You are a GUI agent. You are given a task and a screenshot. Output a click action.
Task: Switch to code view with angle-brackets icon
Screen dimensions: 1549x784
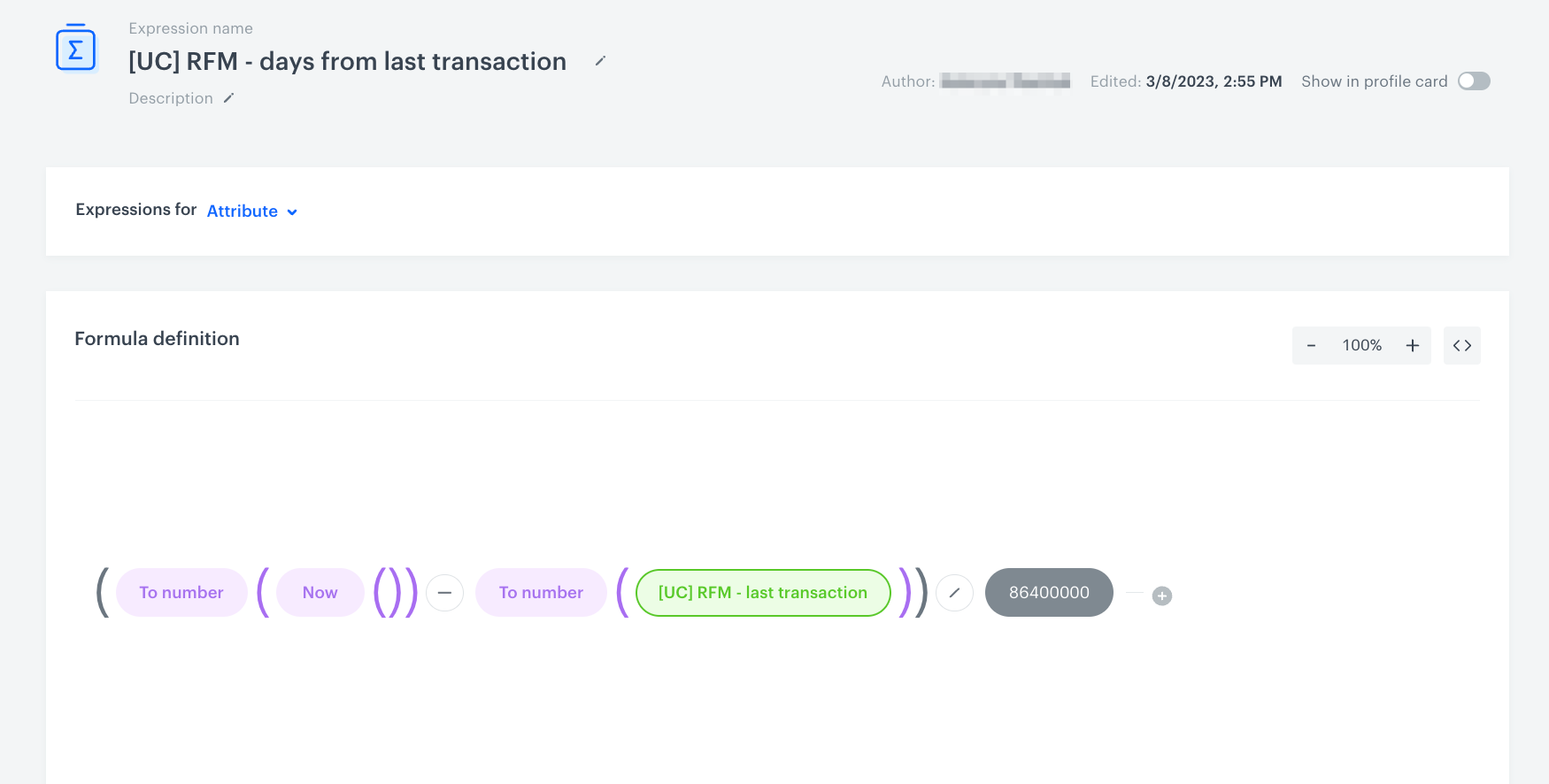[1462, 346]
